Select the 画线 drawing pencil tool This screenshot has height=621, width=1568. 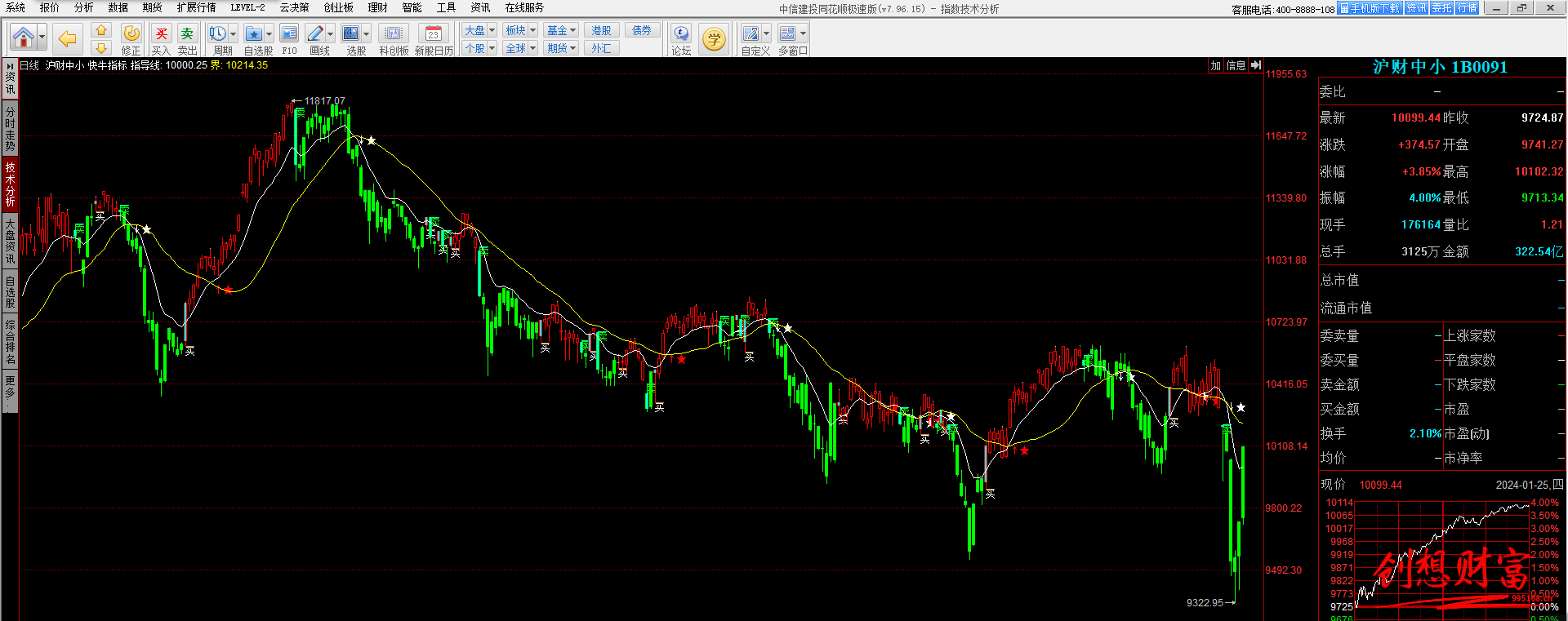point(315,33)
